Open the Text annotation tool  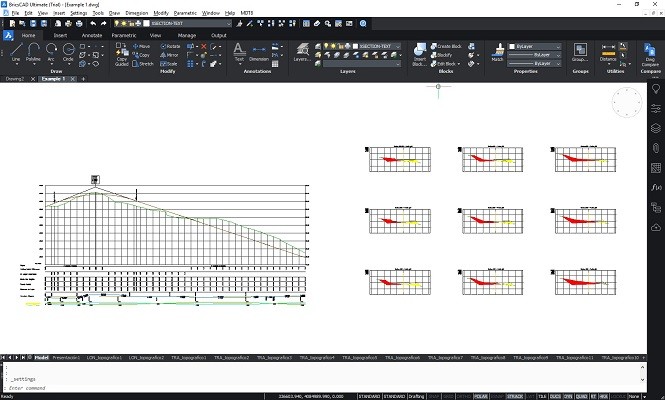239,53
